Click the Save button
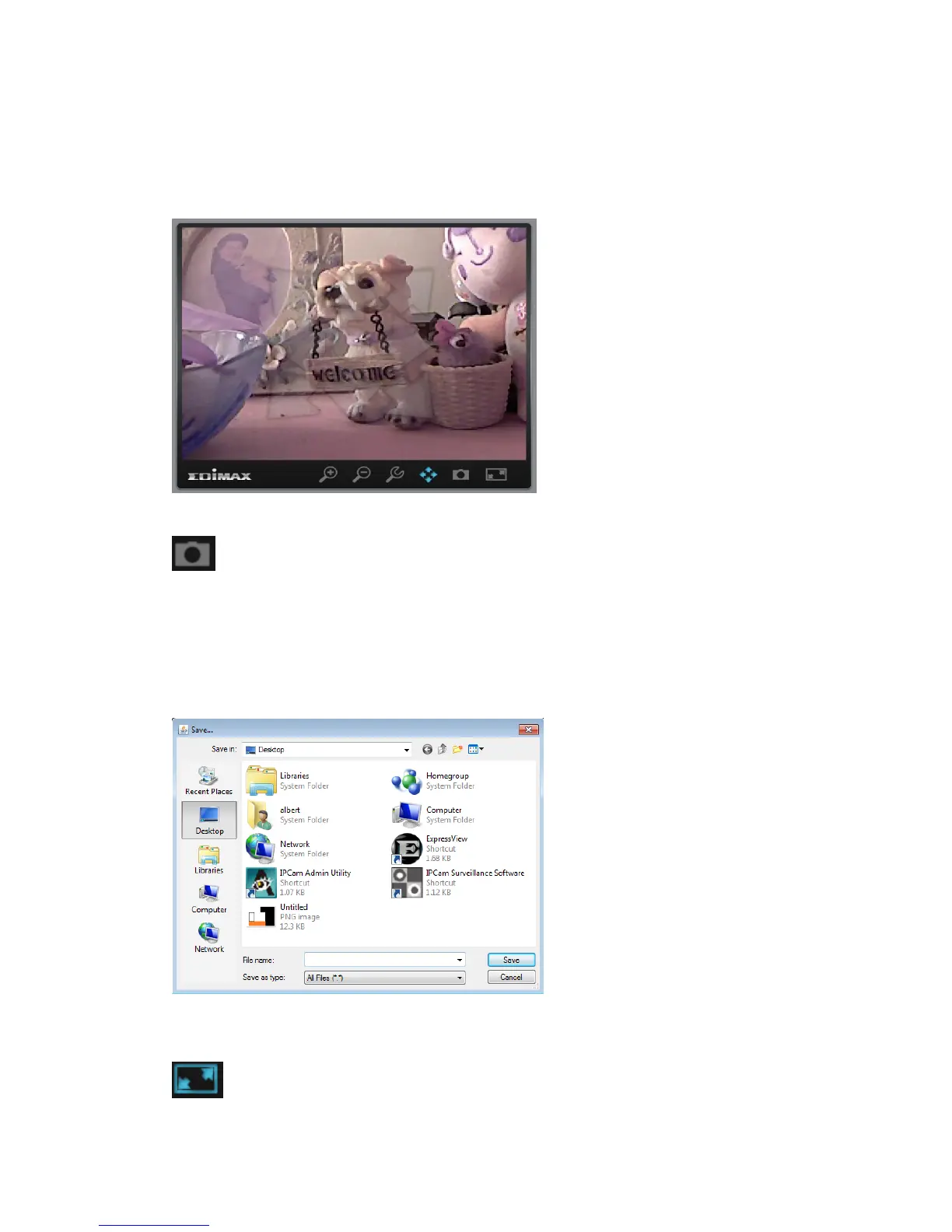Viewport: 952px width, 1232px height. [x=511, y=960]
